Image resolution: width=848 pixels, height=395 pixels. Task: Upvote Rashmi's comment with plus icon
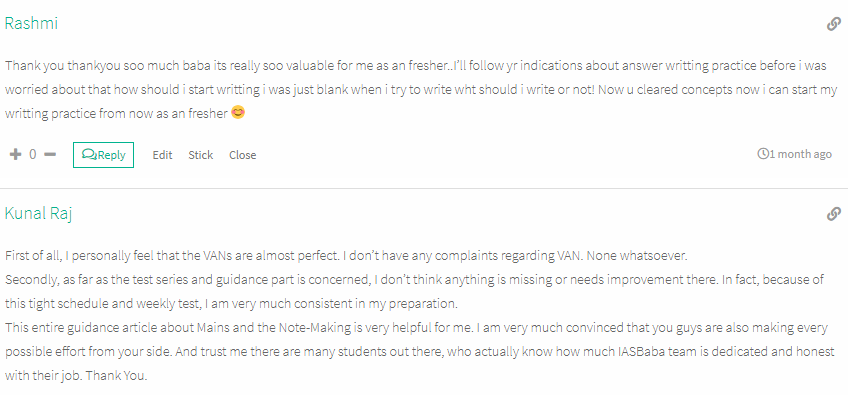[x=16, y=155]
